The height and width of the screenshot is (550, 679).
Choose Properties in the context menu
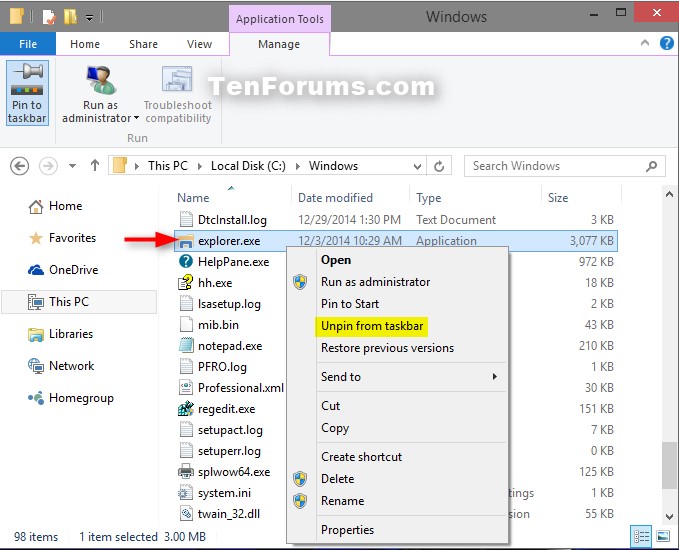[x=347, y=530]
